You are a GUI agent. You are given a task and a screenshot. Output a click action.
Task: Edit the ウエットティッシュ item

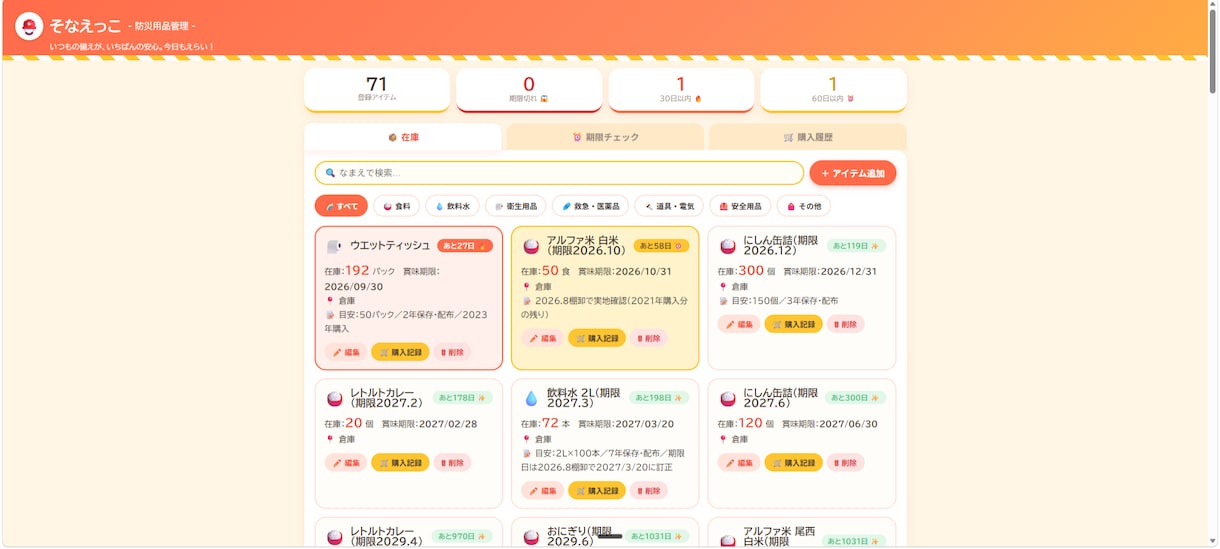(345, 352)
